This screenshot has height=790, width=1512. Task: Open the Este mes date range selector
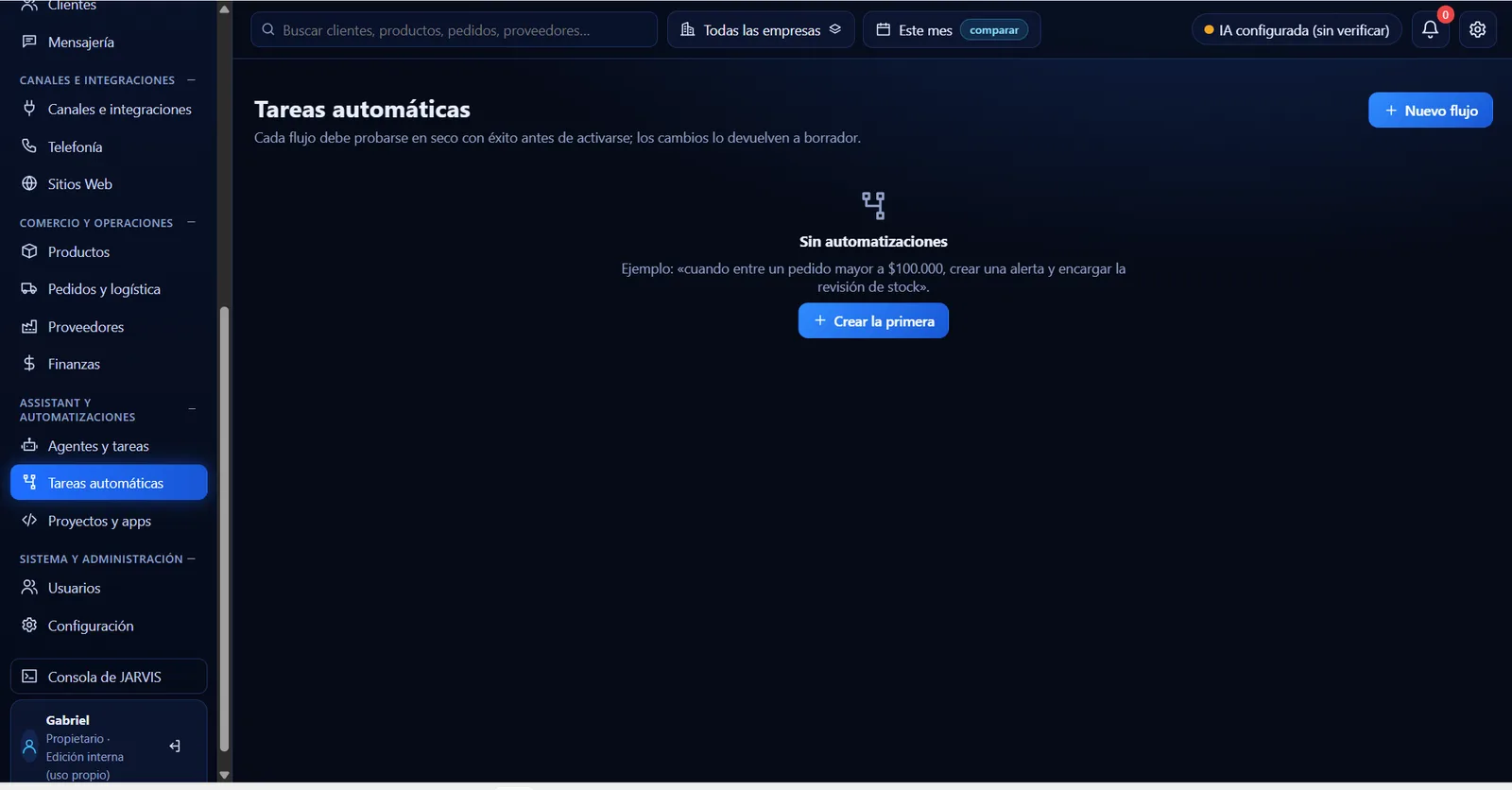click(952, 29)
